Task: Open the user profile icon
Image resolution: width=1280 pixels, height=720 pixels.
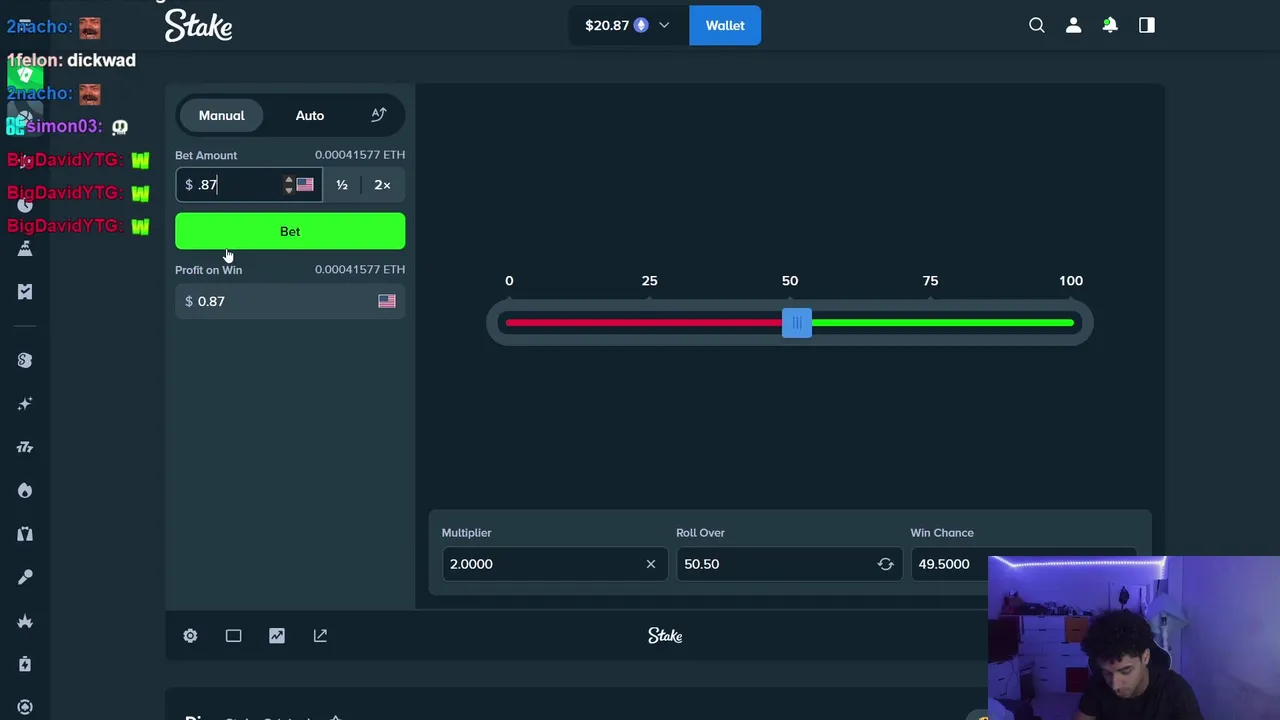Action: point(1073,25)
